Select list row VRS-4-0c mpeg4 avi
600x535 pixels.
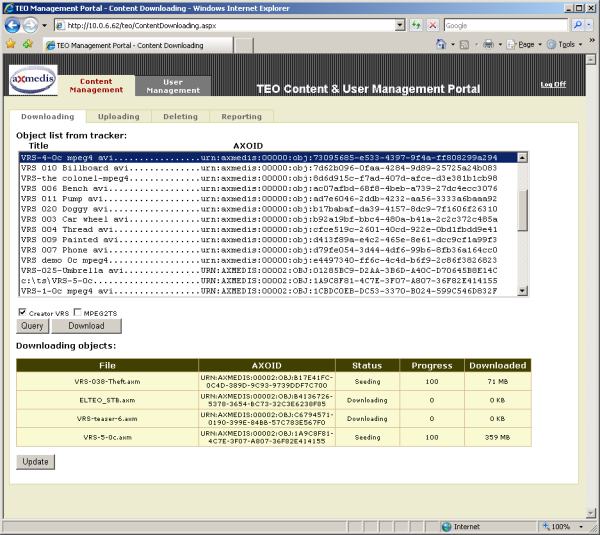pos(268,158)
